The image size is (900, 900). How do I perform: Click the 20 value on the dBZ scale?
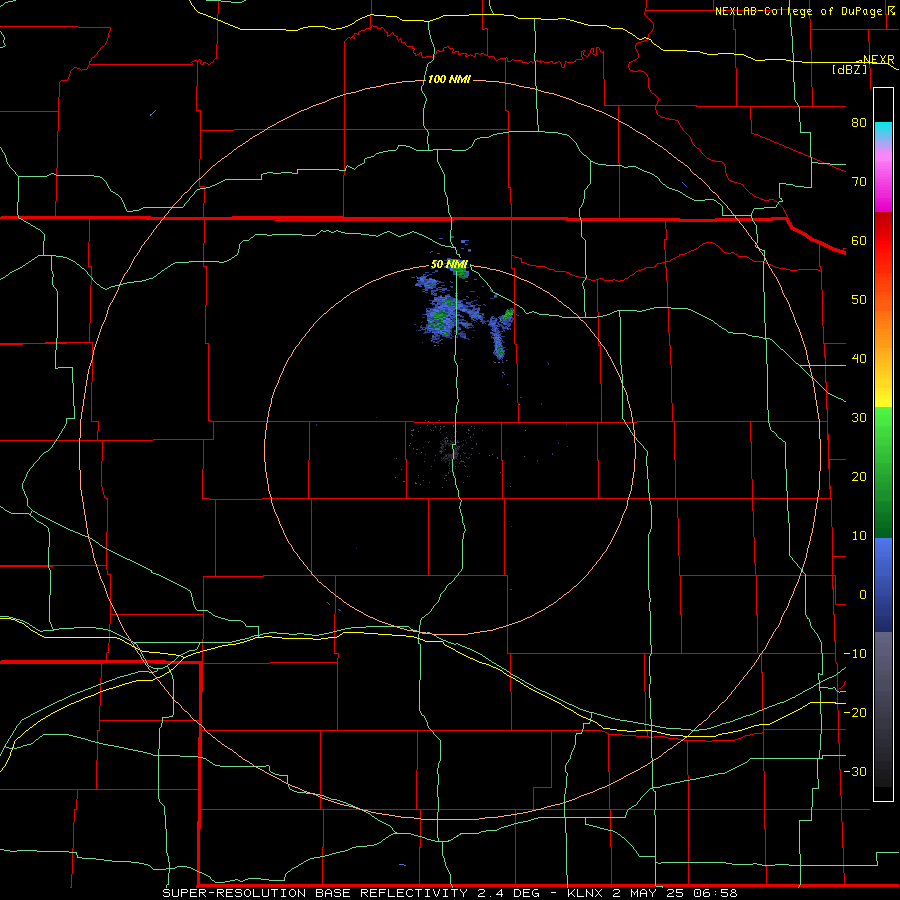coord(859,477)
